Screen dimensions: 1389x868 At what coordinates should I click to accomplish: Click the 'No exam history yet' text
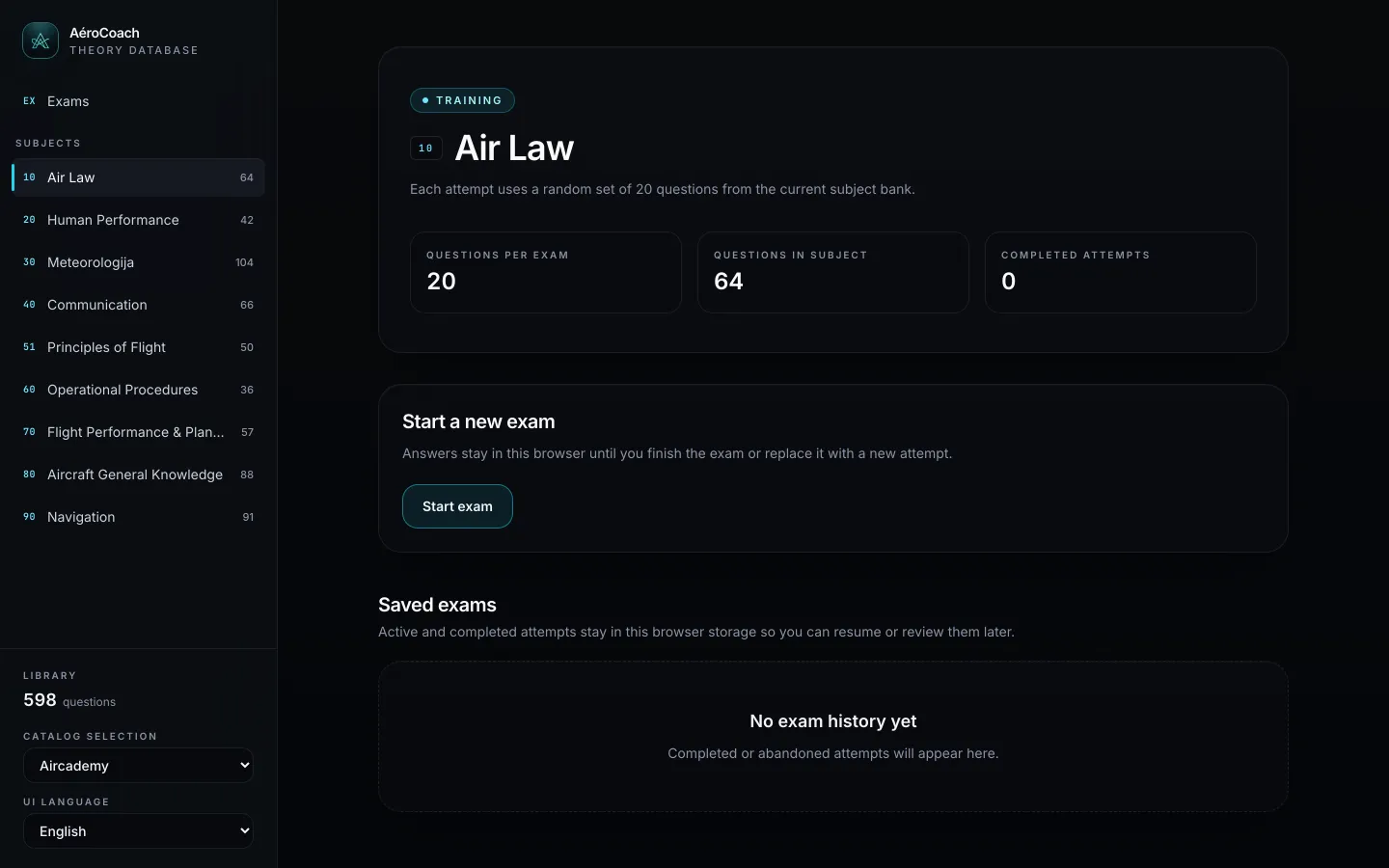[x=833, y=721]
